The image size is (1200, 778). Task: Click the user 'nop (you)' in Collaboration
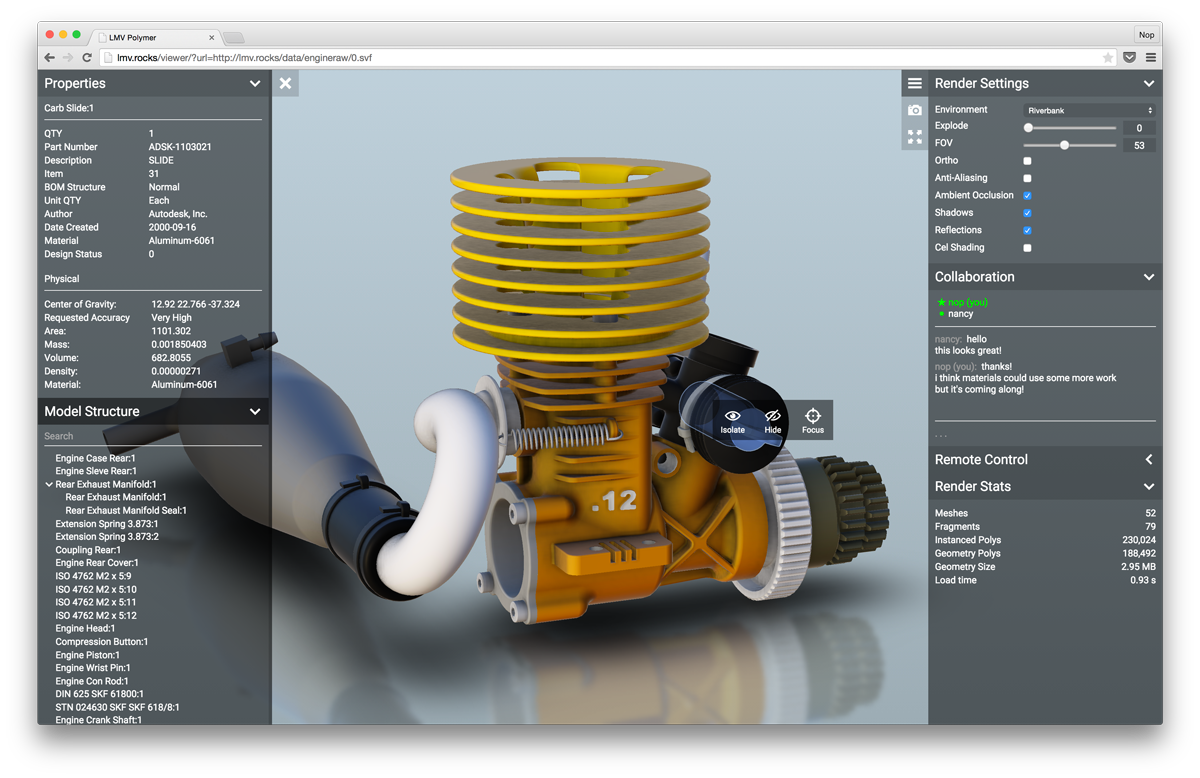click(968, 302)
